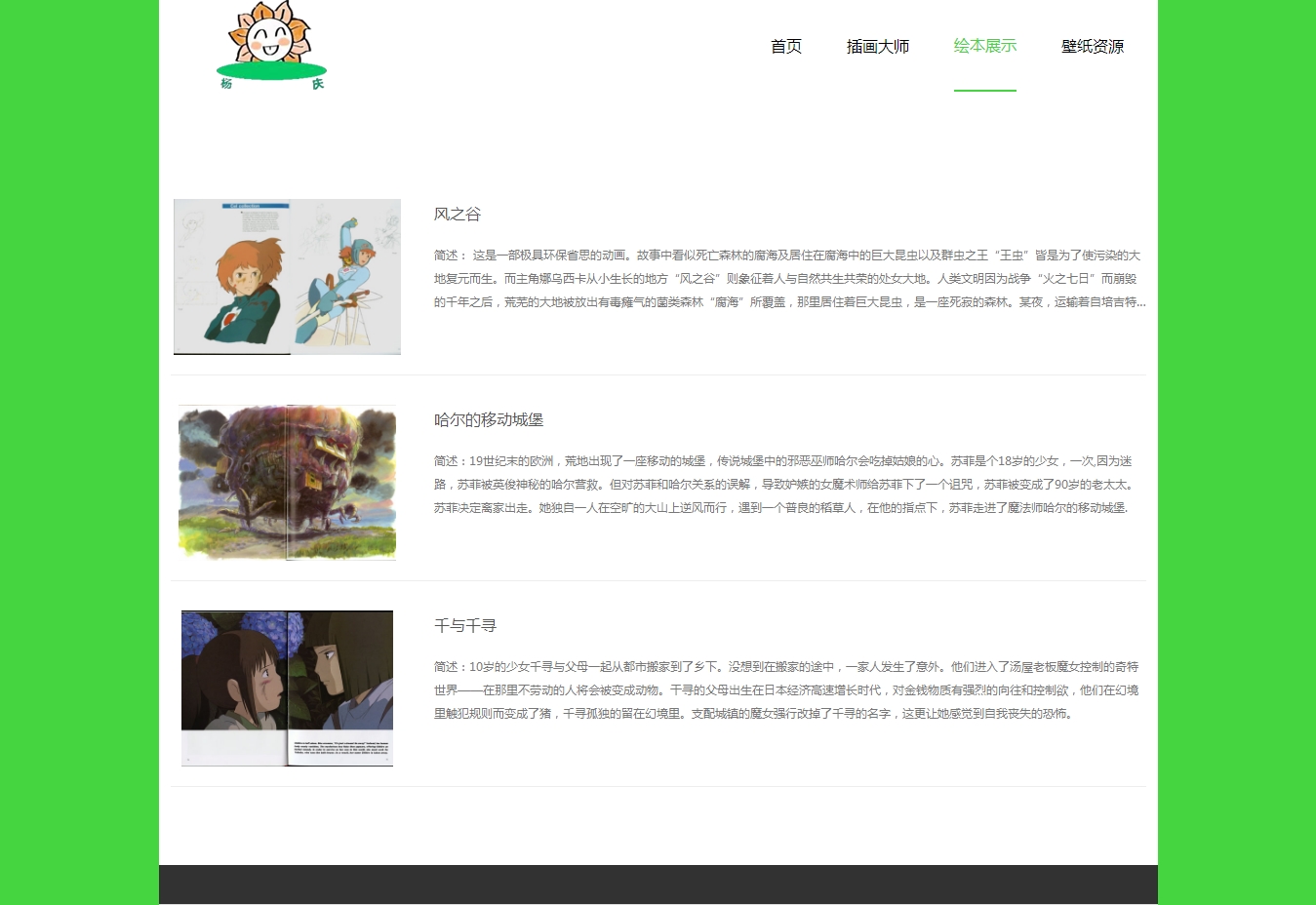The width and height of the screenshot is (1316, 905).
Task: Open the 哈尔的移动城堡 title link
Action: click(x=489, y=419)
